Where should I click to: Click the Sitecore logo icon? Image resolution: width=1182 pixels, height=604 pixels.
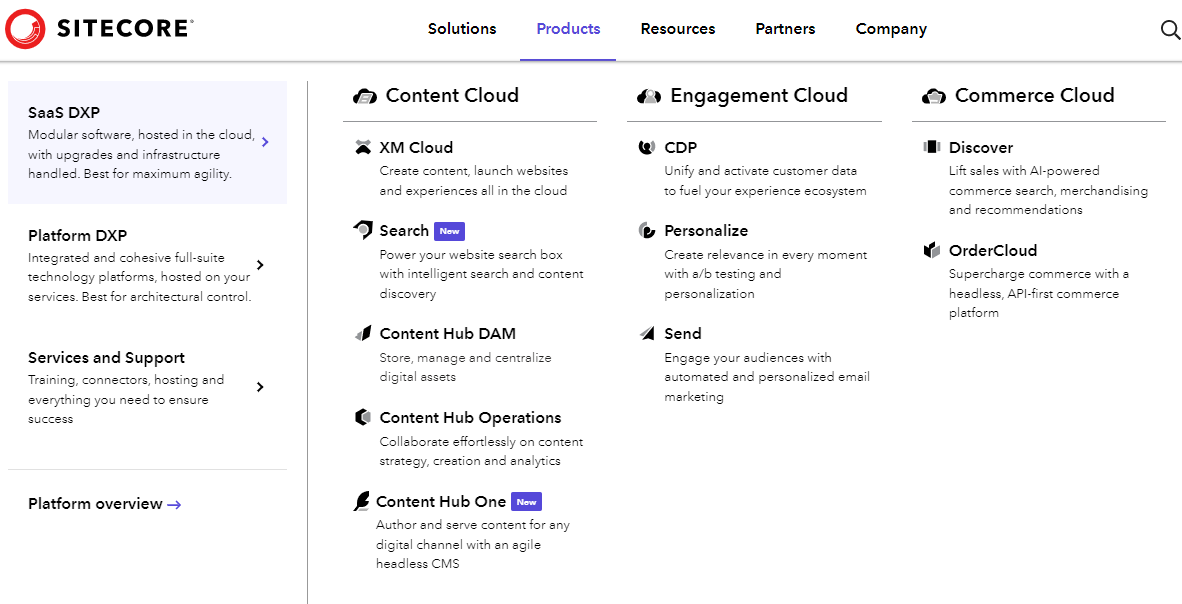point(24,29)
